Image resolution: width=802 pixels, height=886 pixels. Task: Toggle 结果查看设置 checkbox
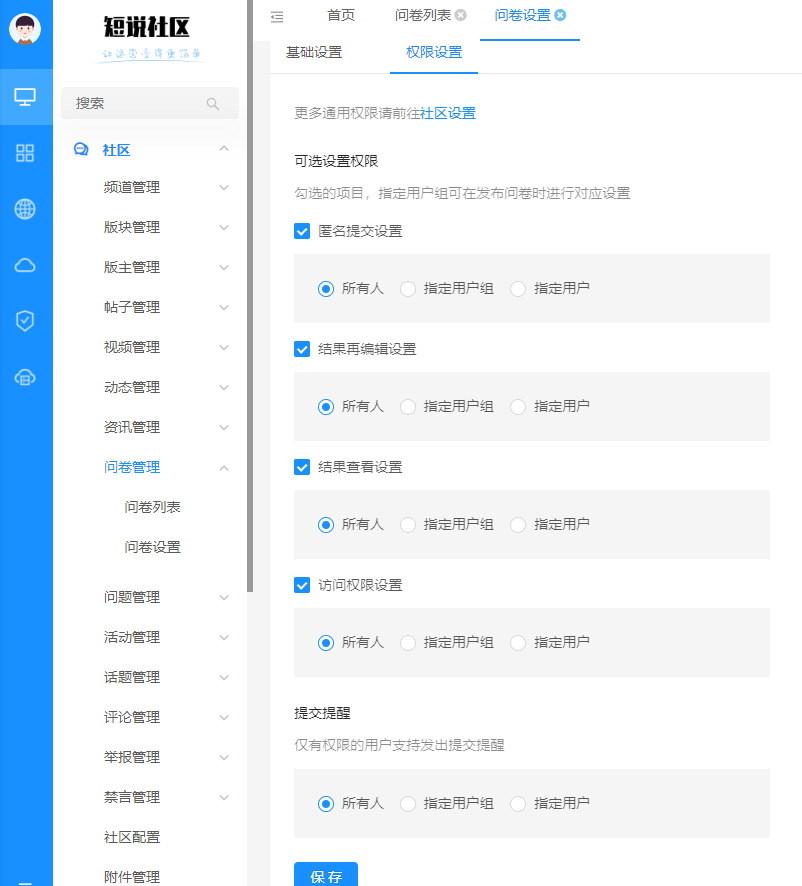pos(302,467)
